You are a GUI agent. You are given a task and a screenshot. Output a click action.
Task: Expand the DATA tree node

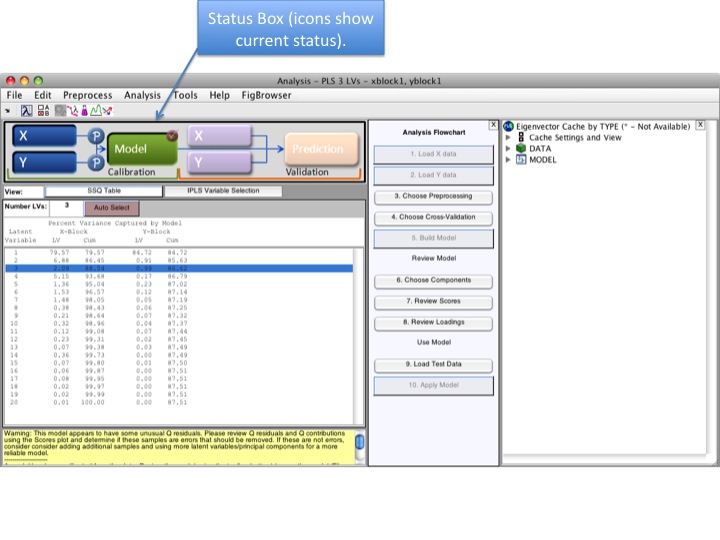[x=509, y=148]
